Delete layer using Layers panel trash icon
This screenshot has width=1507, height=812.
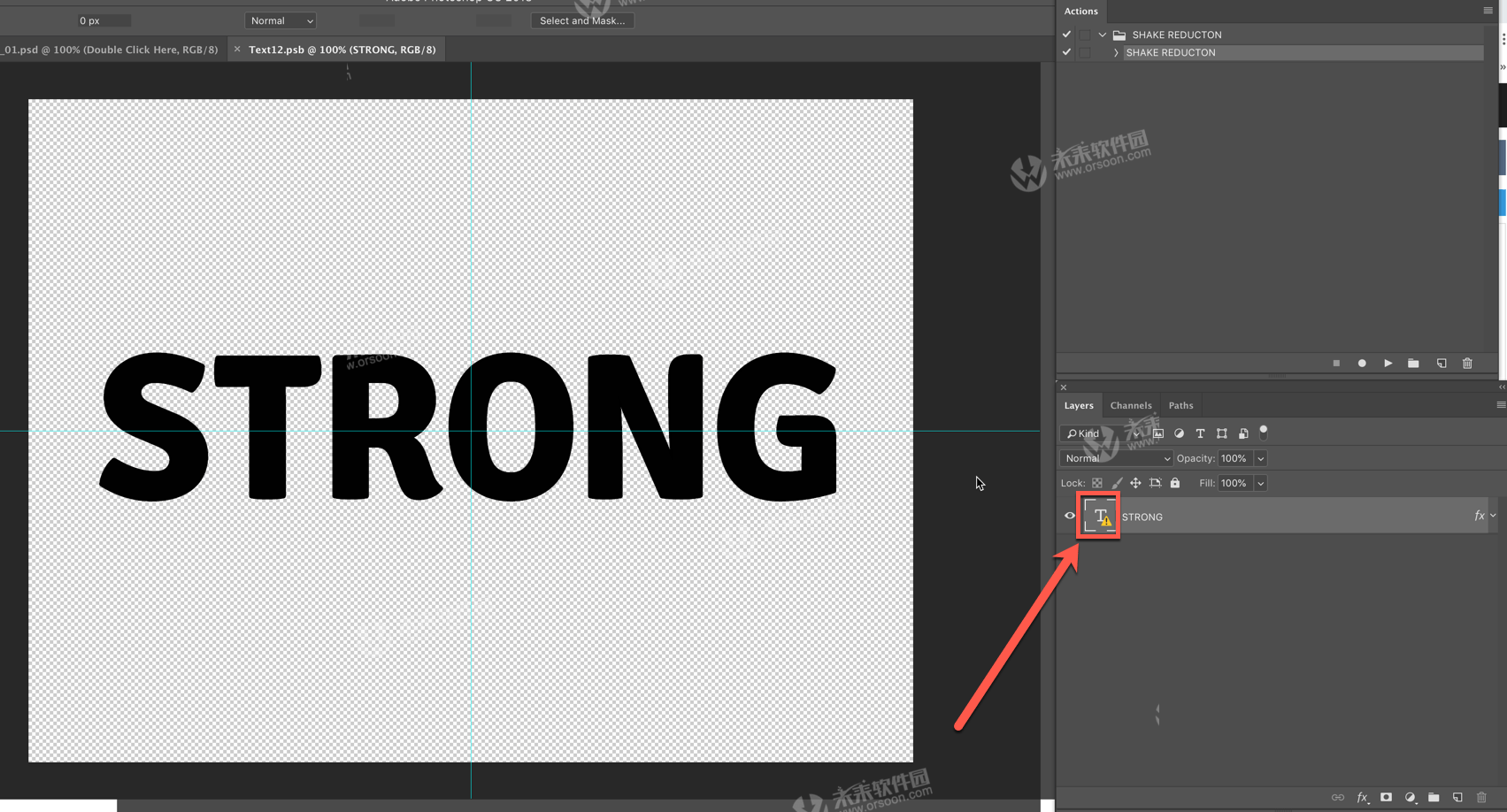click(x=1481, y=798)
